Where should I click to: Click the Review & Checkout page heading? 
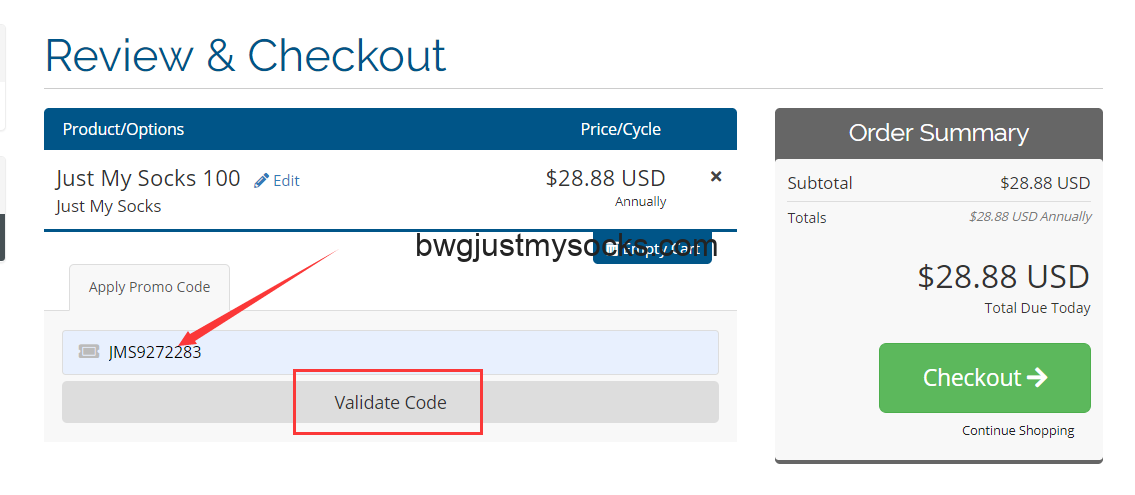tap(245, 55)
